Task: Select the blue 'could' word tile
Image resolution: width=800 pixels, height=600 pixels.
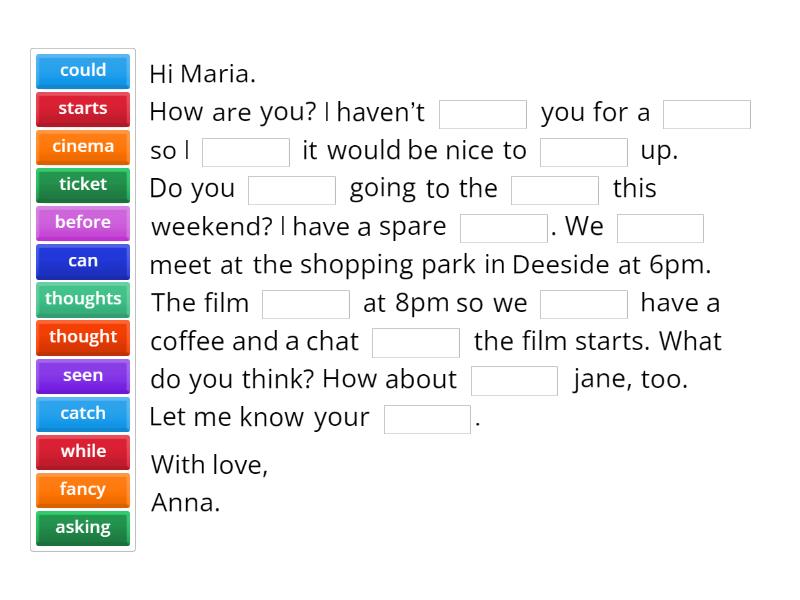Action: (x=83, y=71)
